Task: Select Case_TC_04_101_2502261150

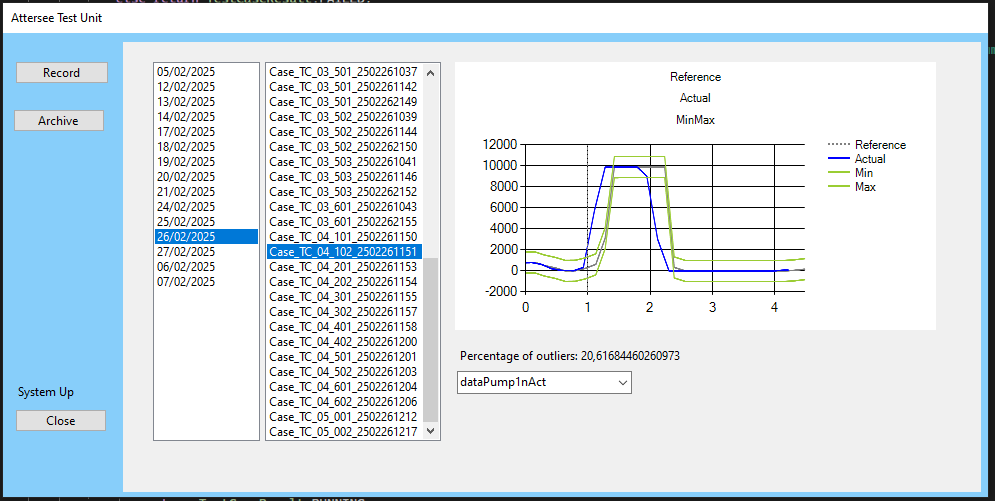Action: (345, 237)
